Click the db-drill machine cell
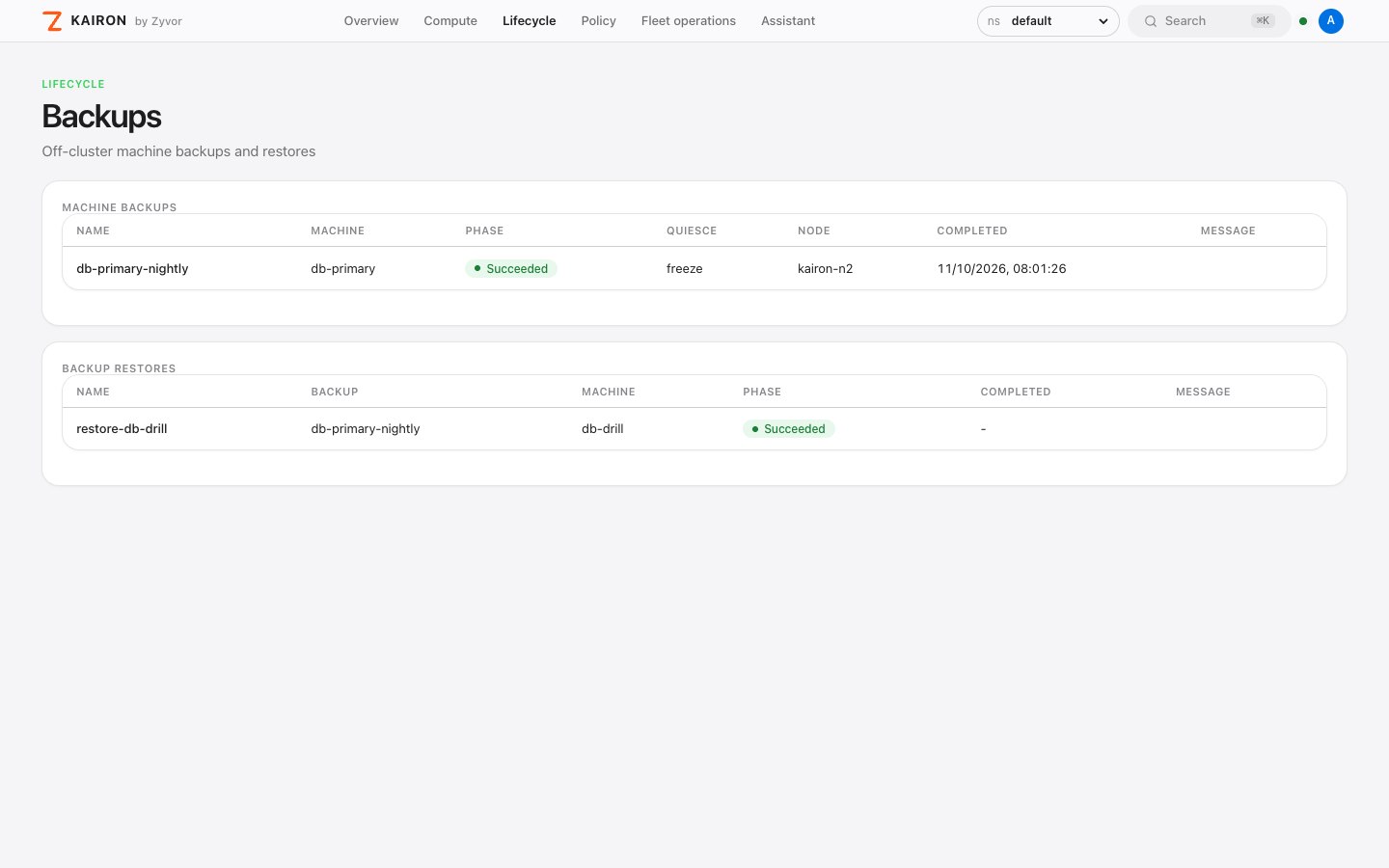The width and height of the screenshot is (1389, 868). (x=603, y=429)
